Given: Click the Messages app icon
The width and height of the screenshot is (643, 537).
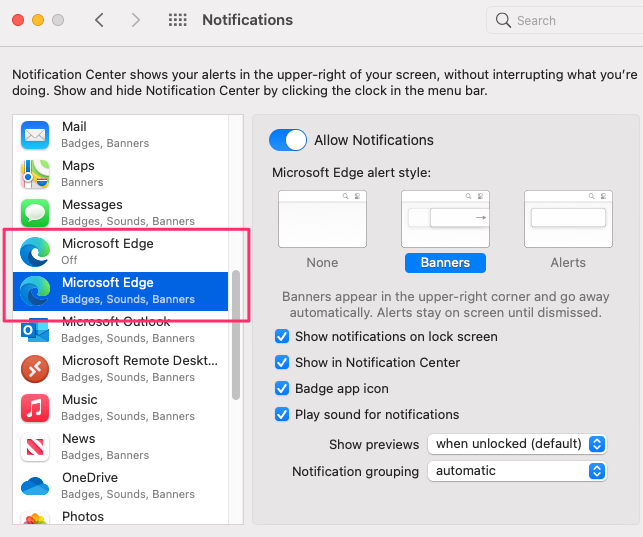Looking at the screenshot, I should click(35, 213).
